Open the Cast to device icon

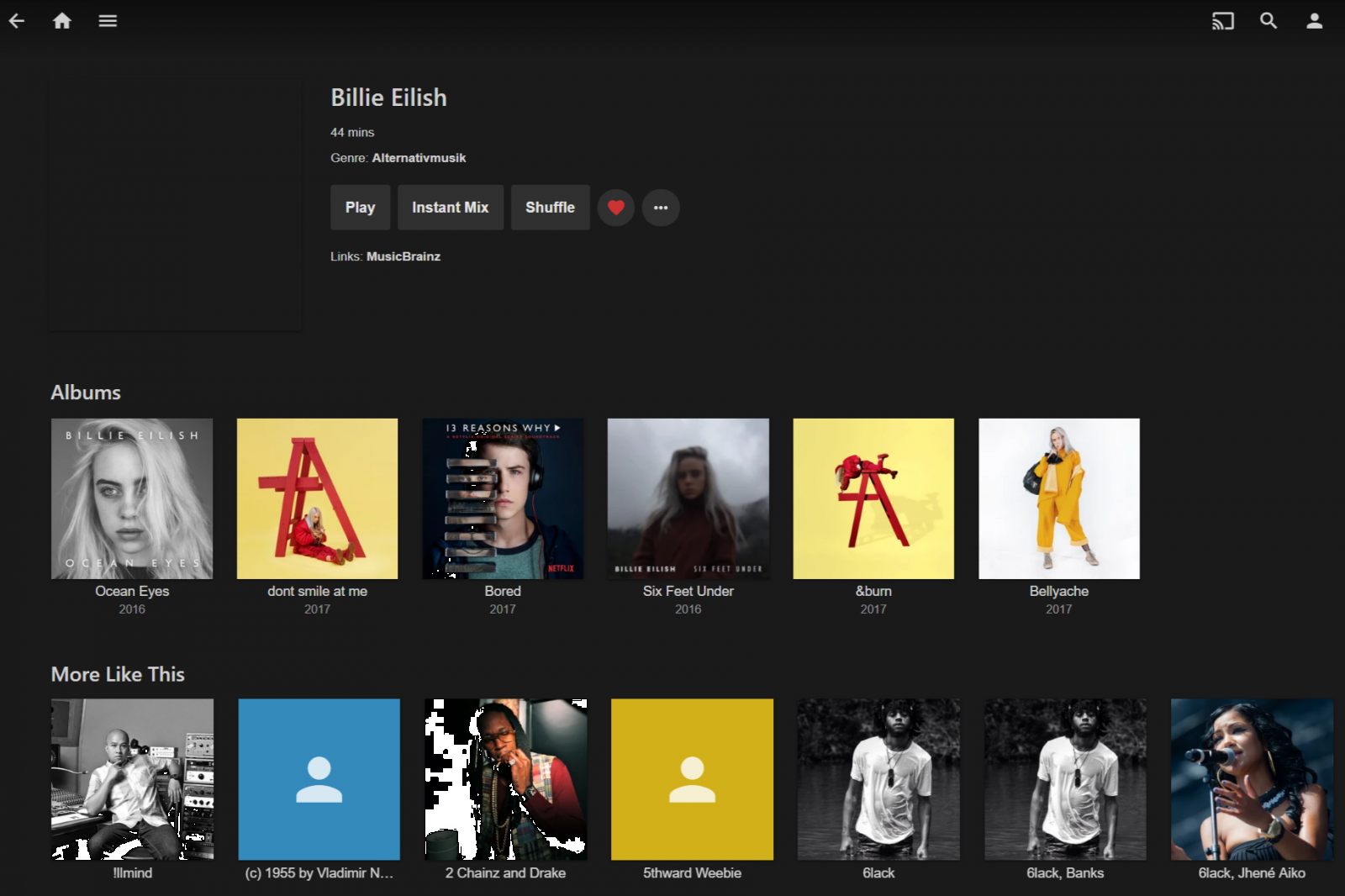[x=1223, y=21]
